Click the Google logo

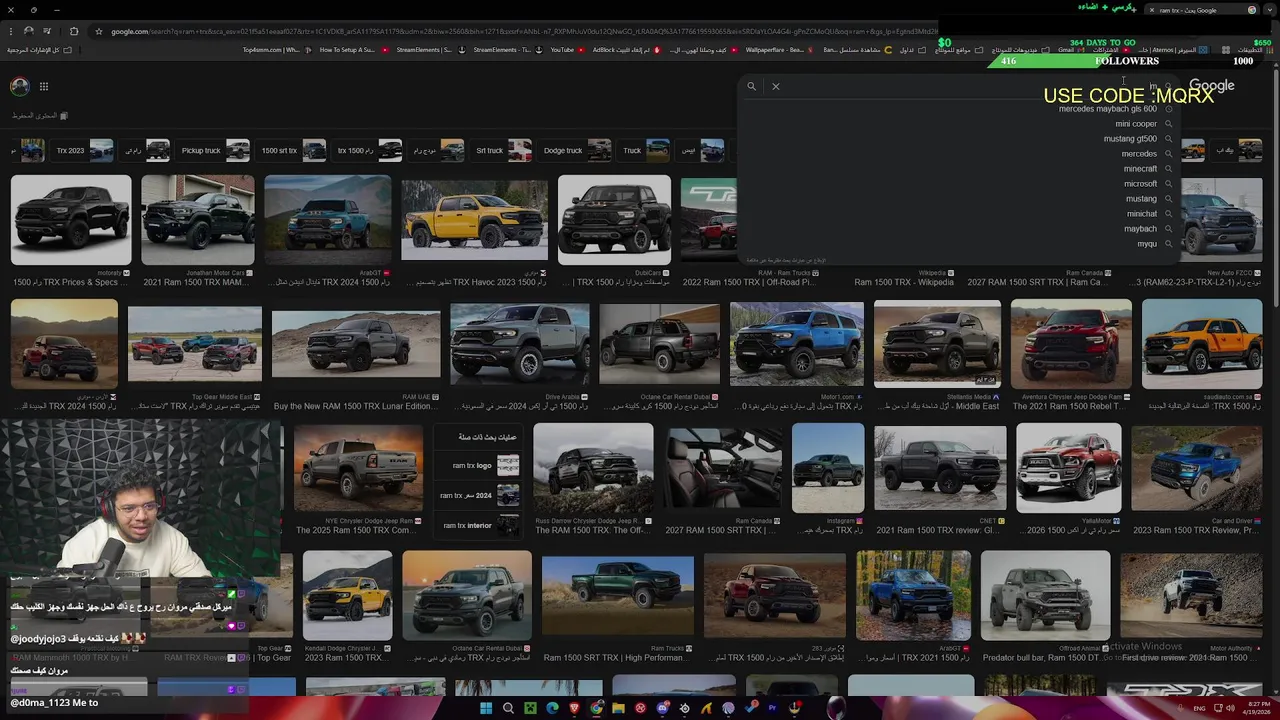[x=1212, y=86]
